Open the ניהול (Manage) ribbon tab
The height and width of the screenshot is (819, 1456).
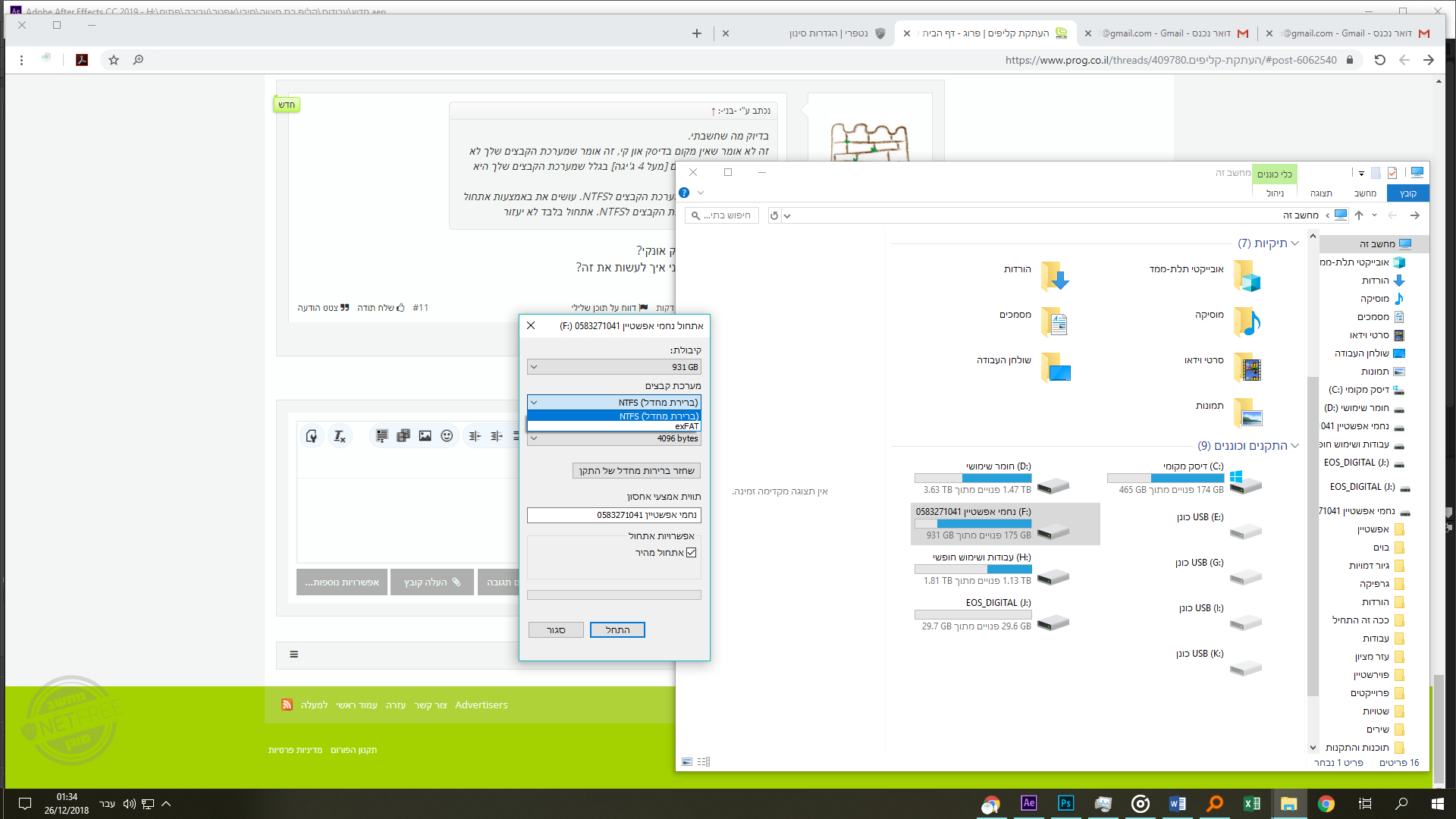tap(1275, 193)
